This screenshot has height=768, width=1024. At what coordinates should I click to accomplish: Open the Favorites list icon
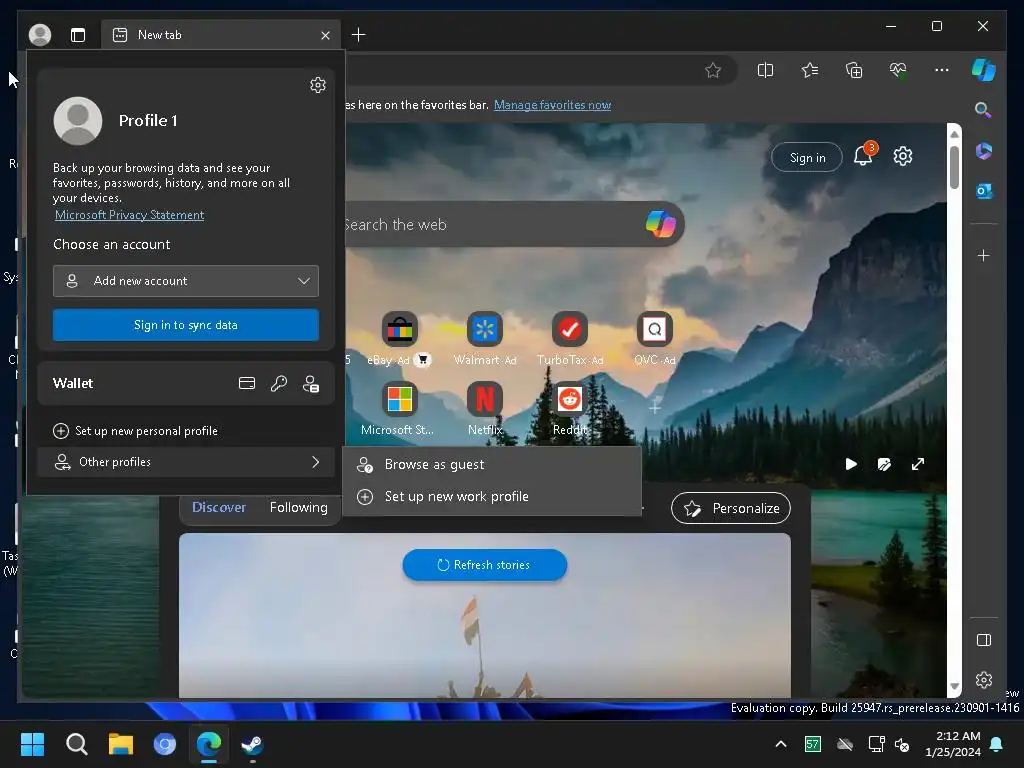click(810, 70)
